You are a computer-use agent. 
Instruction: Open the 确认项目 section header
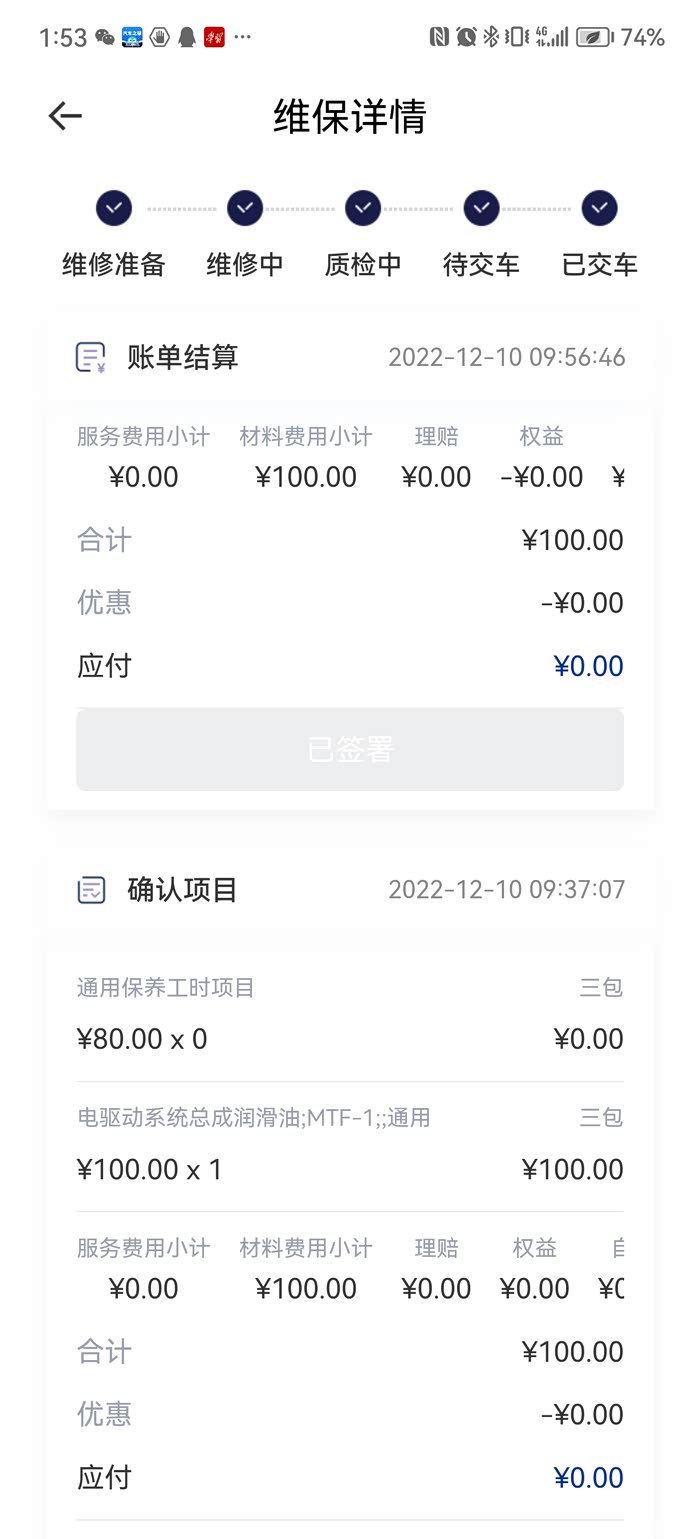click(183, 889)
